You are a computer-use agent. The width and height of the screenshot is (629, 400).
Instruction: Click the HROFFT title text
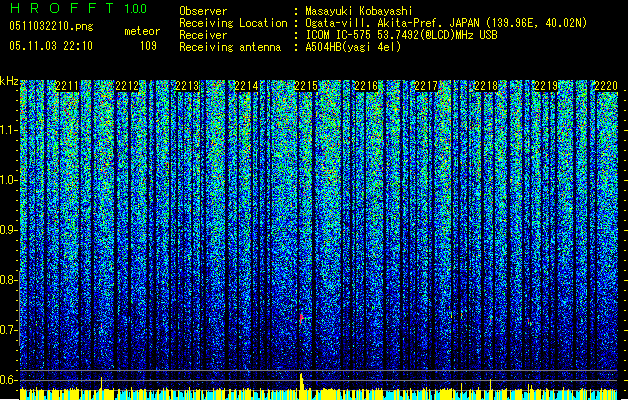click(61, 8)
